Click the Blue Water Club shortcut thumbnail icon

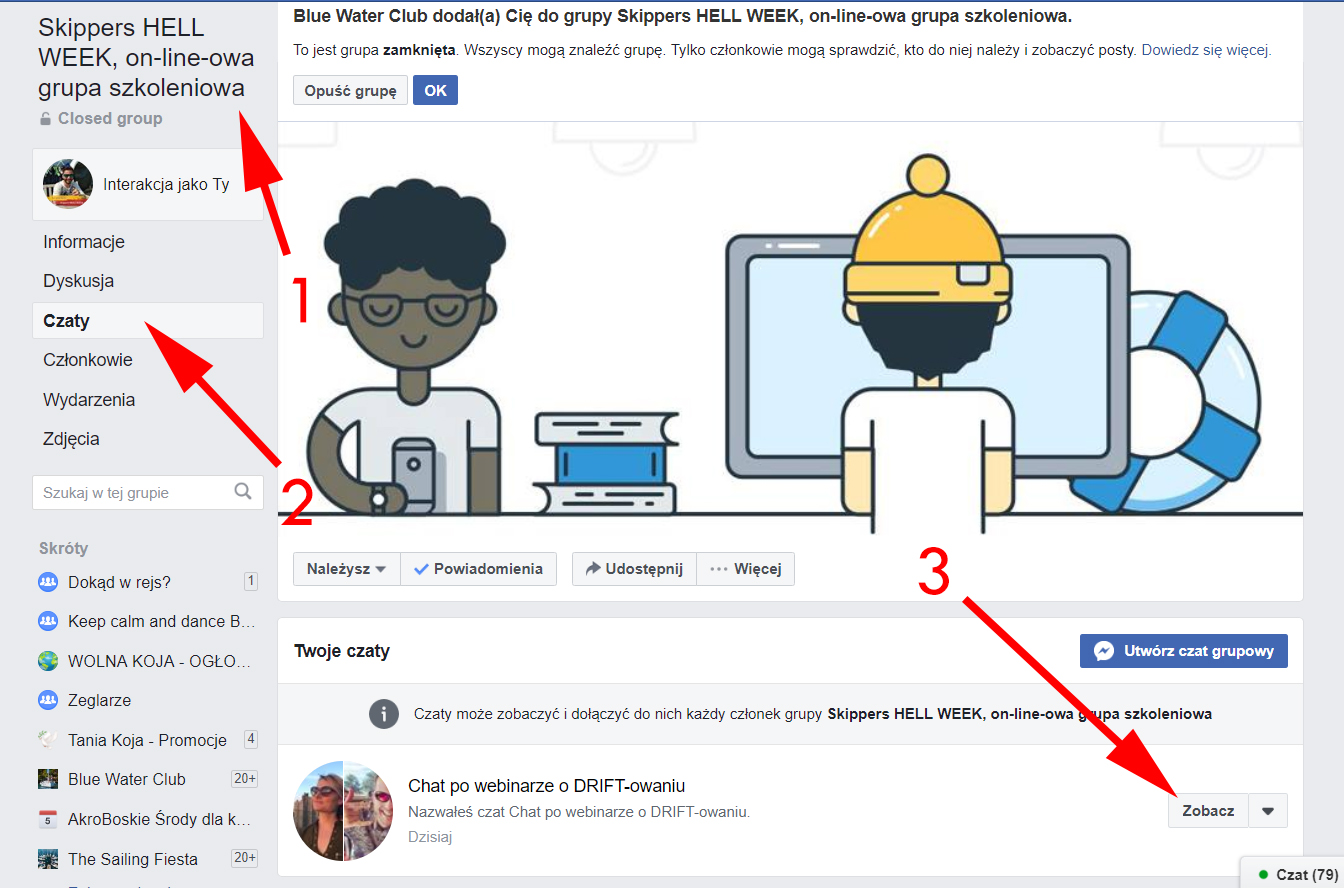pyautogui.click(x=48, y=779)
